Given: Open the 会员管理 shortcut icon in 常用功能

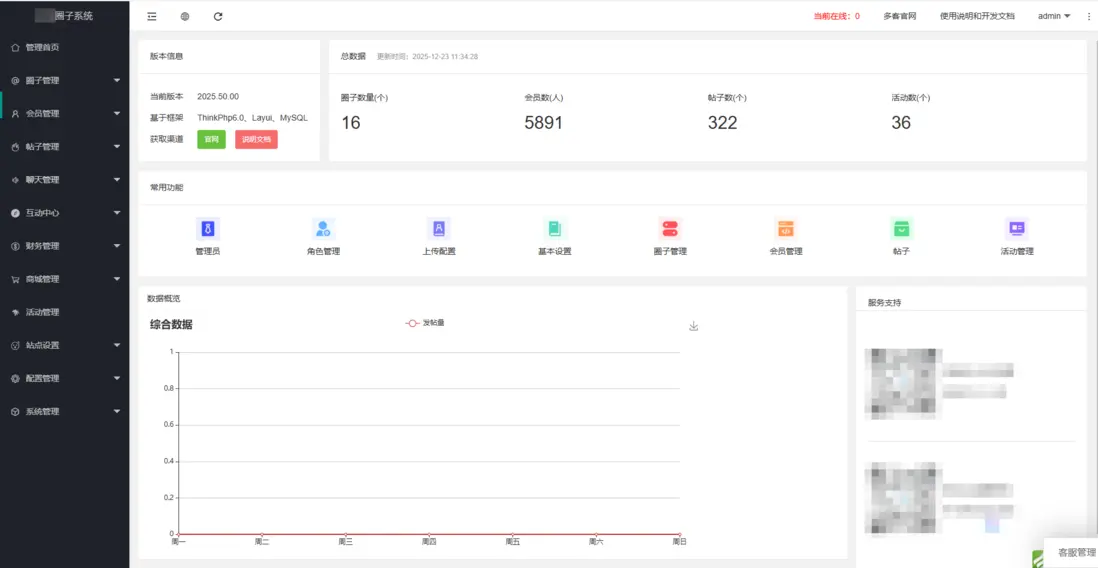Looking at the screenshot, I should tap(786, 228).
